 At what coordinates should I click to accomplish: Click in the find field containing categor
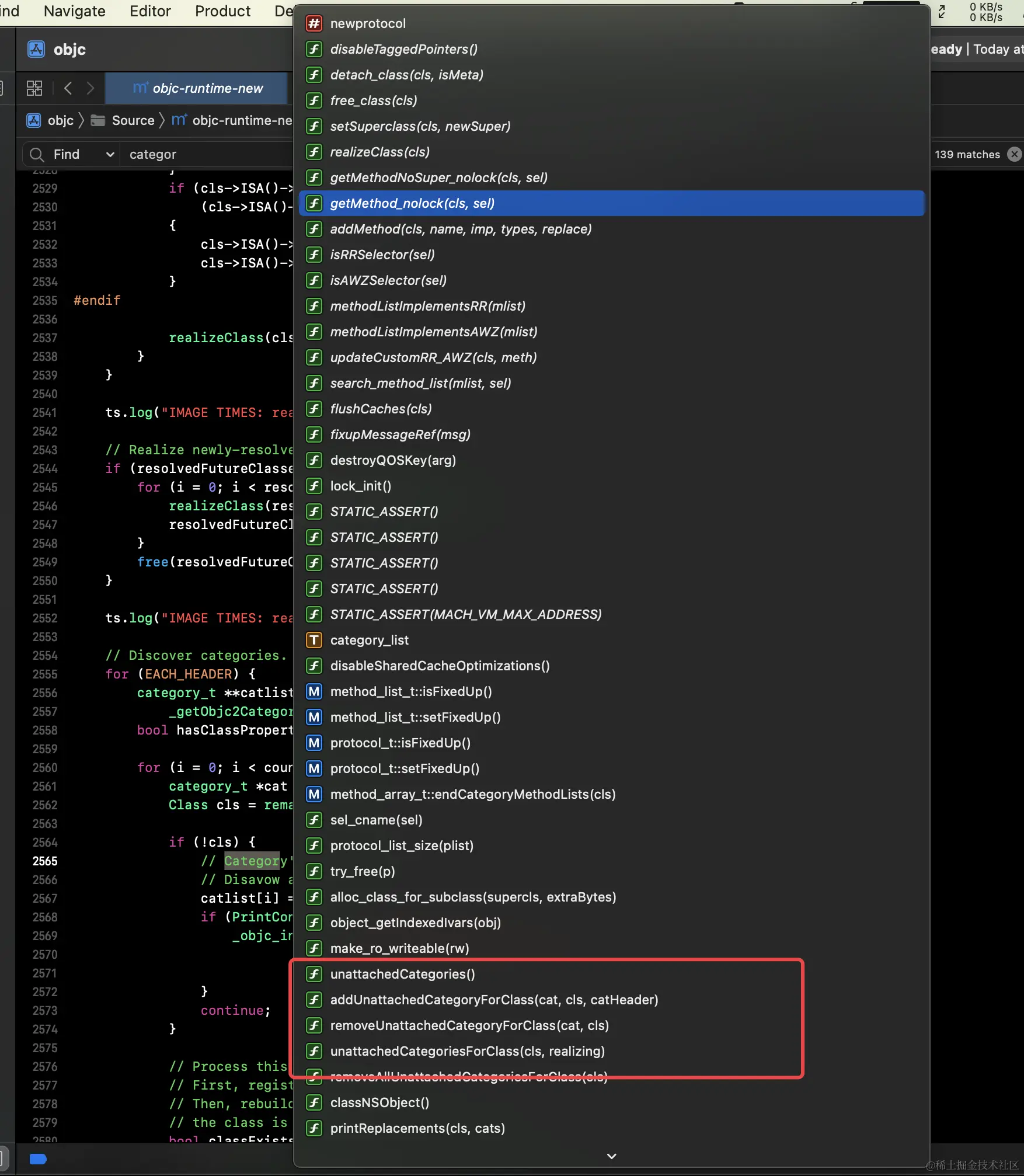point(207,154)
